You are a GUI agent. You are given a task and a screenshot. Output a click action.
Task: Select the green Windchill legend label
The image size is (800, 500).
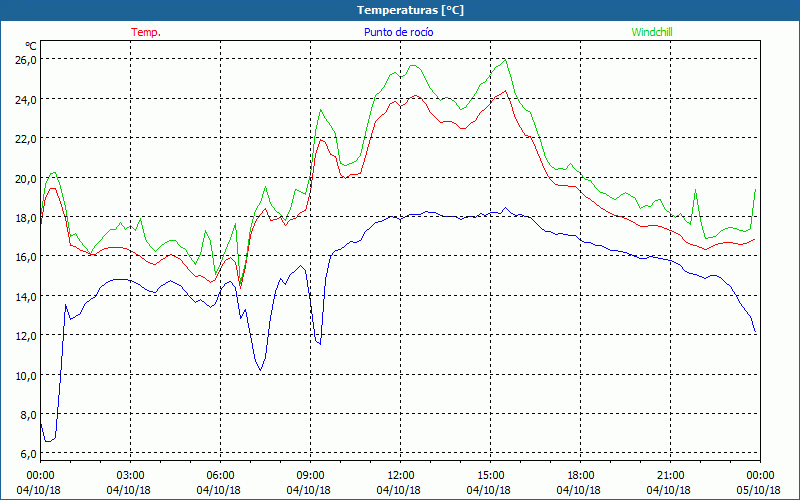652,32
